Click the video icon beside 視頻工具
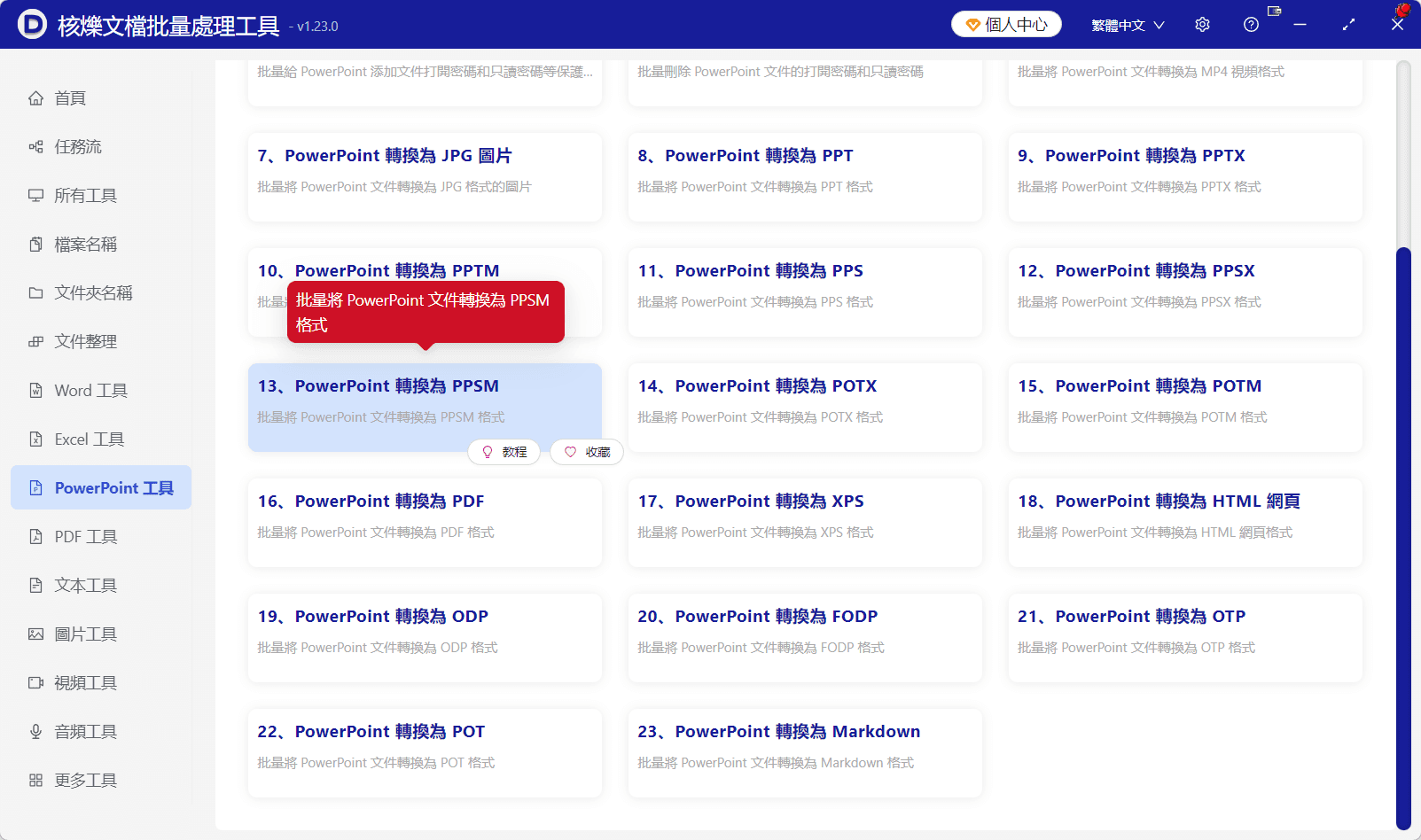Image resolution: width=1421 pixels, height=840 pixels. (x=35, y=683)
